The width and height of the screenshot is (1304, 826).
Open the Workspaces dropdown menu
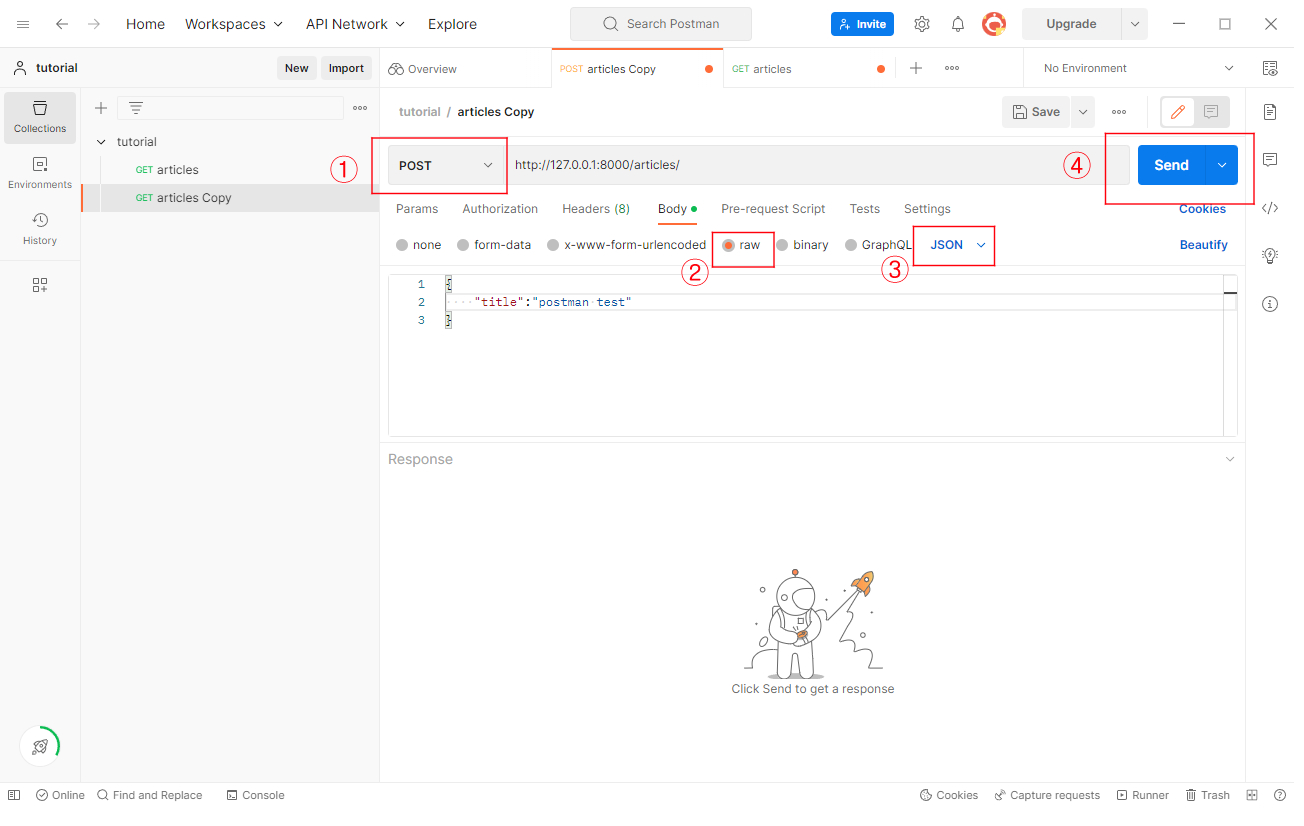[234, 24]
